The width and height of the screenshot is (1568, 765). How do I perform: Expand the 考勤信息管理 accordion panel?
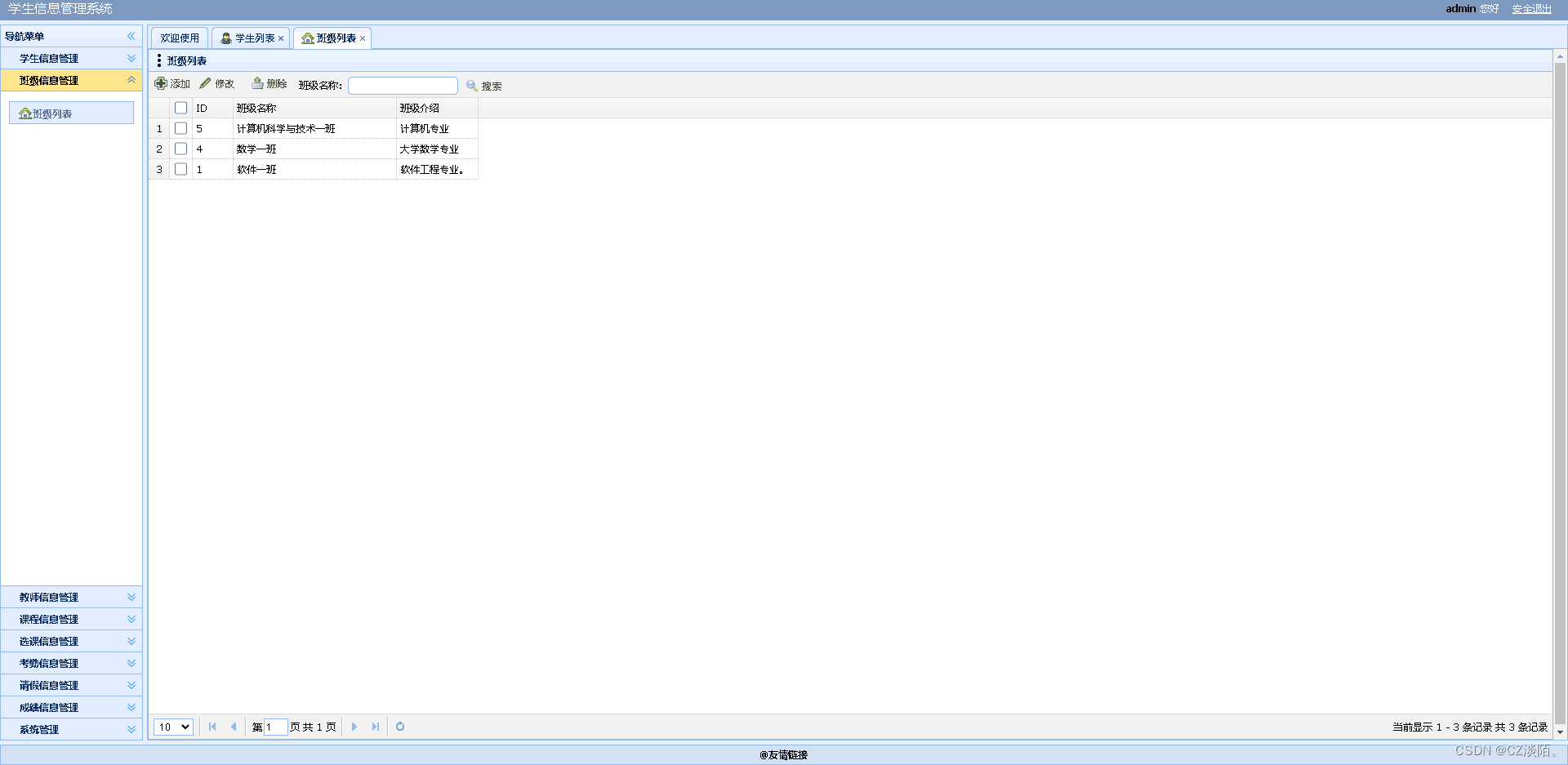click(x=72, y=663)
